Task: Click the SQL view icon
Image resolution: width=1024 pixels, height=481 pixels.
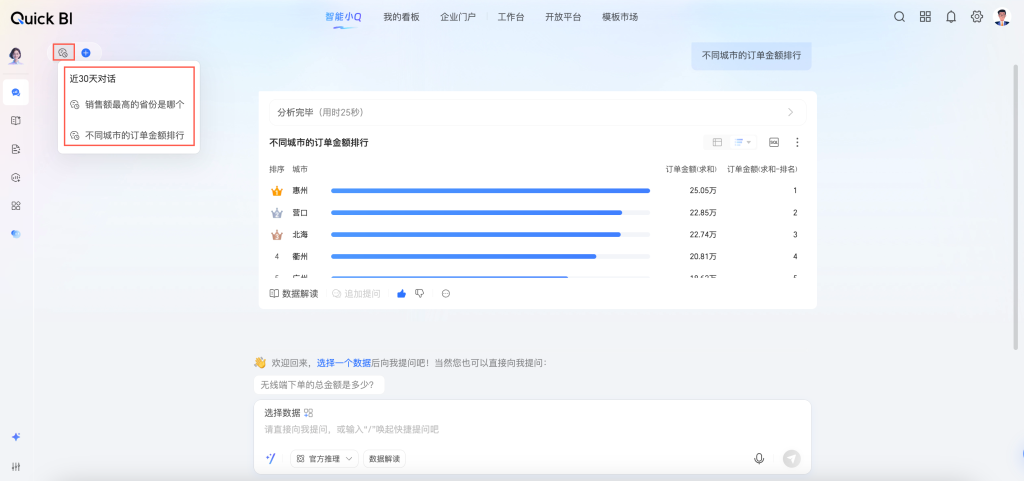Action: tap(774, 143)
